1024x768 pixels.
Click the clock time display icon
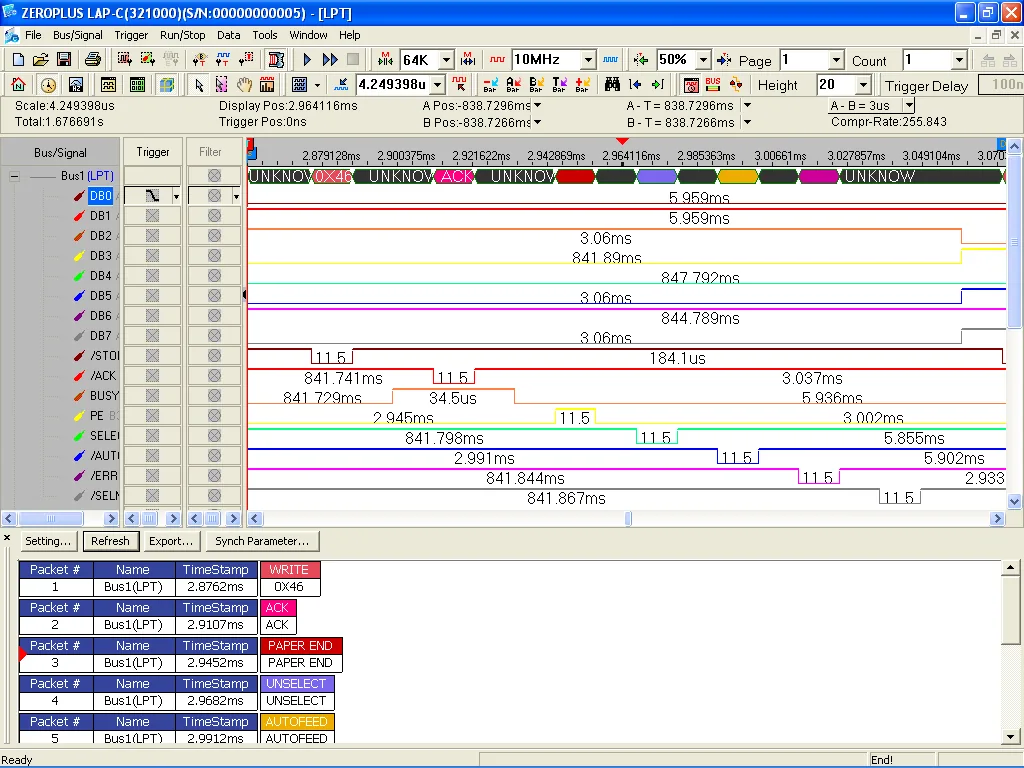[48, 85]
